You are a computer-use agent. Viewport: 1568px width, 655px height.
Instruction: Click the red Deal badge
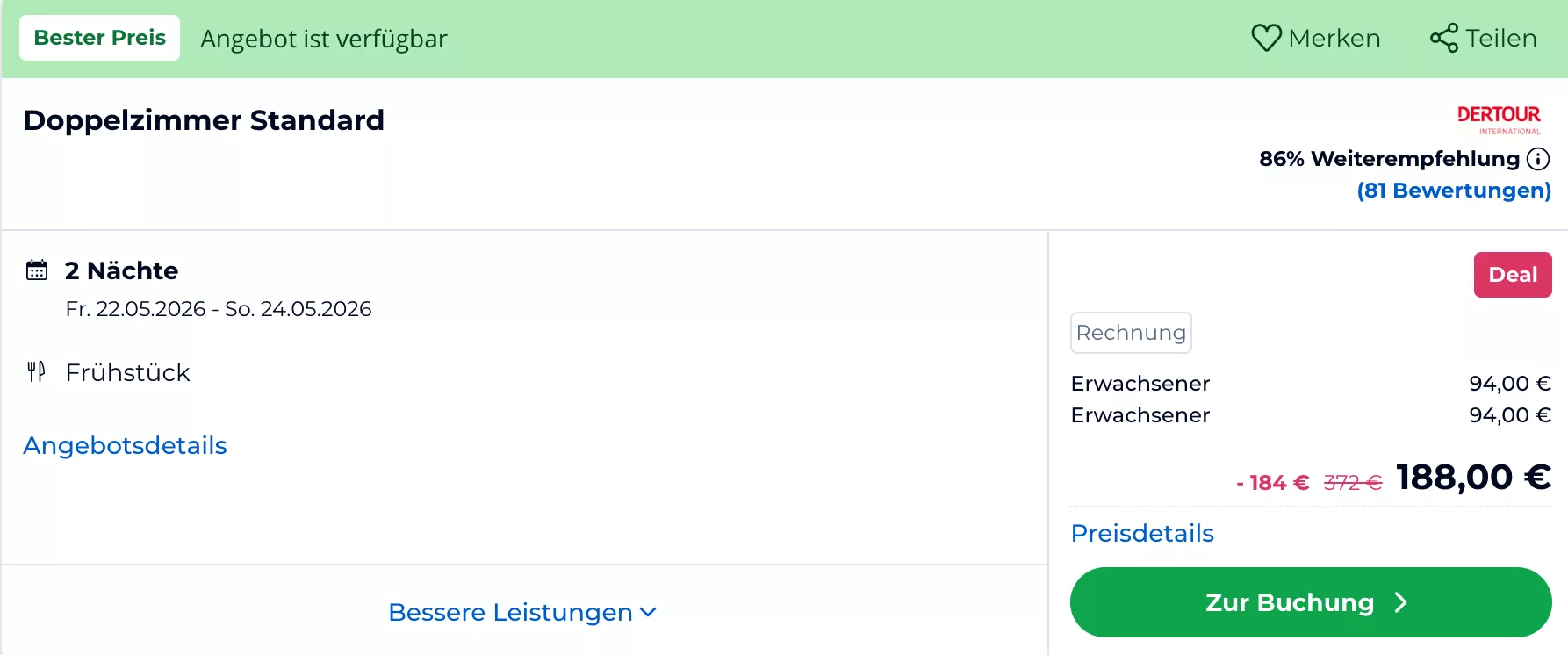click(1512, 275)
